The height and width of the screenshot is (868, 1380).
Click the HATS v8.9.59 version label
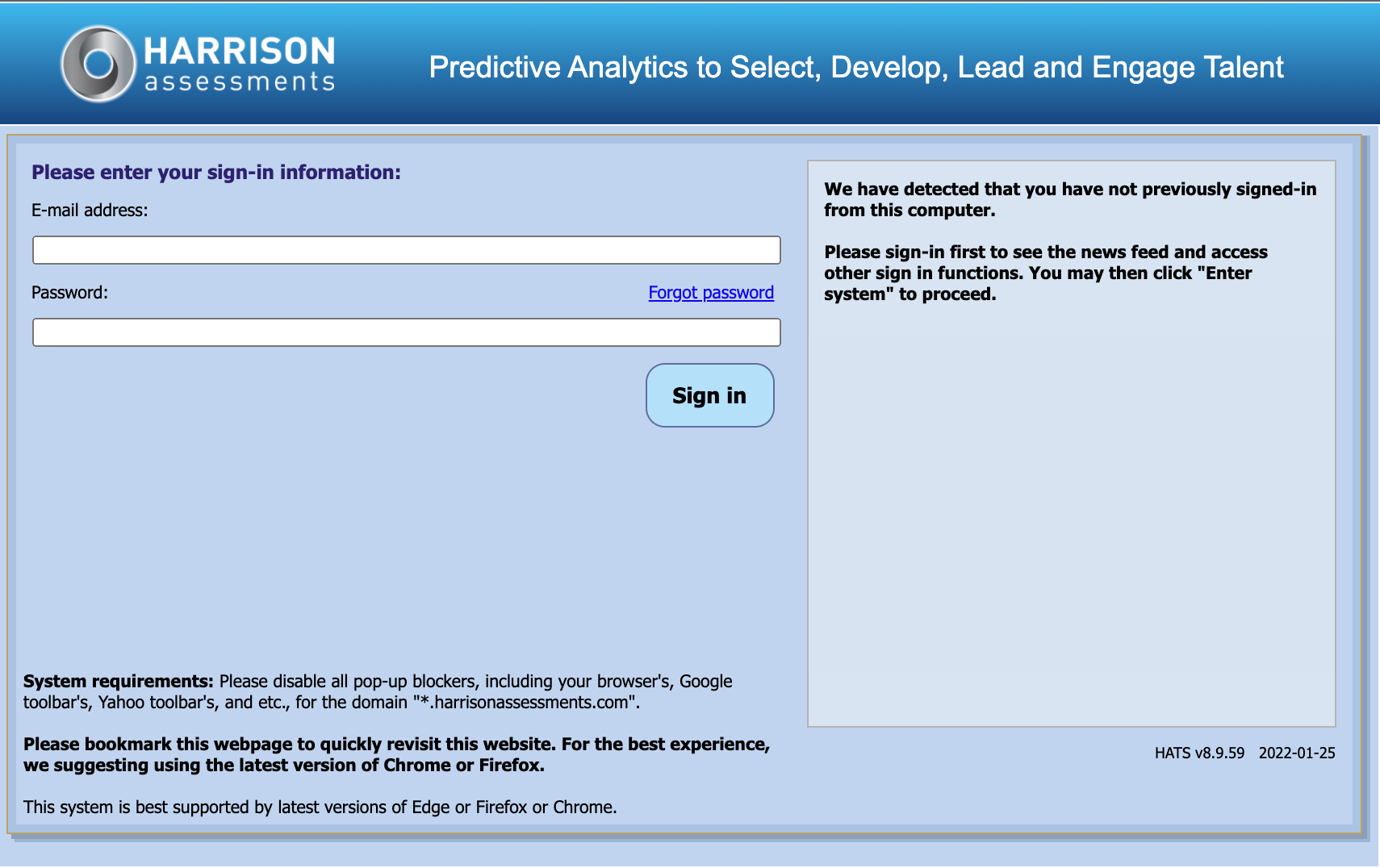1199,753
